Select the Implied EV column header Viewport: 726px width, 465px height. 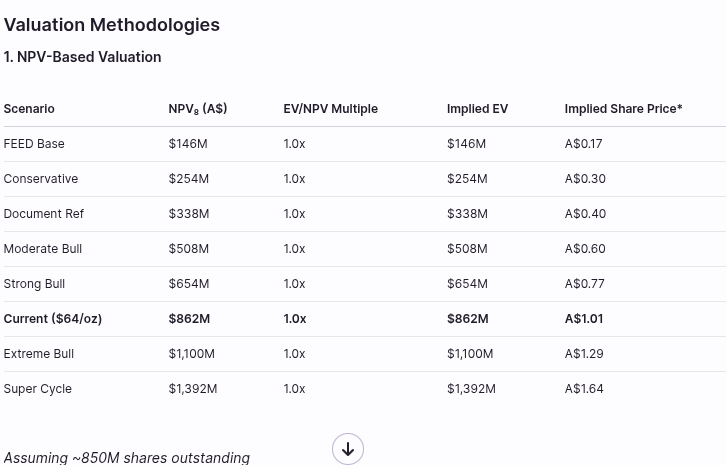point(477,109)
